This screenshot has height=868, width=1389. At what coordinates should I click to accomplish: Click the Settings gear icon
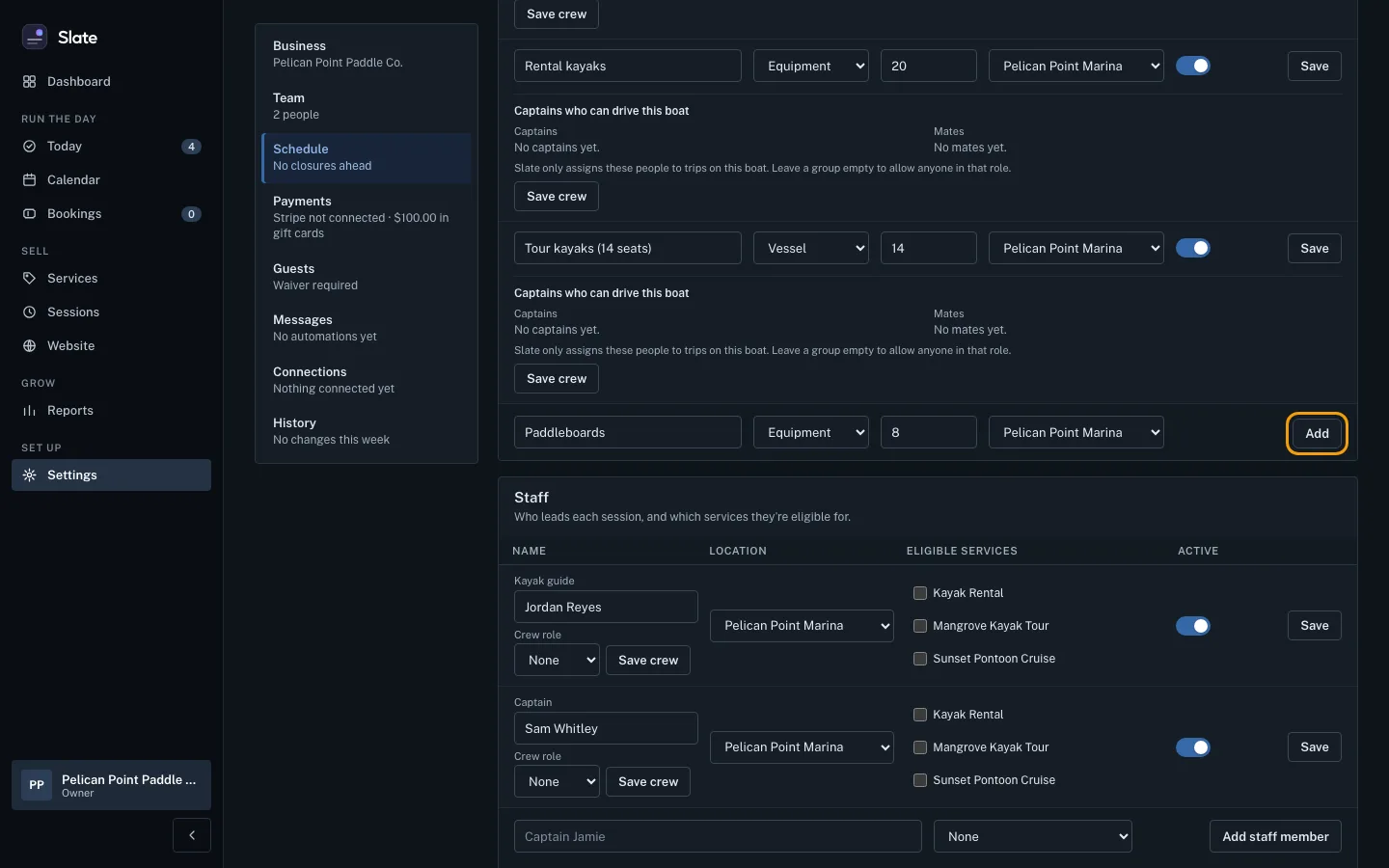coord(29,475)
